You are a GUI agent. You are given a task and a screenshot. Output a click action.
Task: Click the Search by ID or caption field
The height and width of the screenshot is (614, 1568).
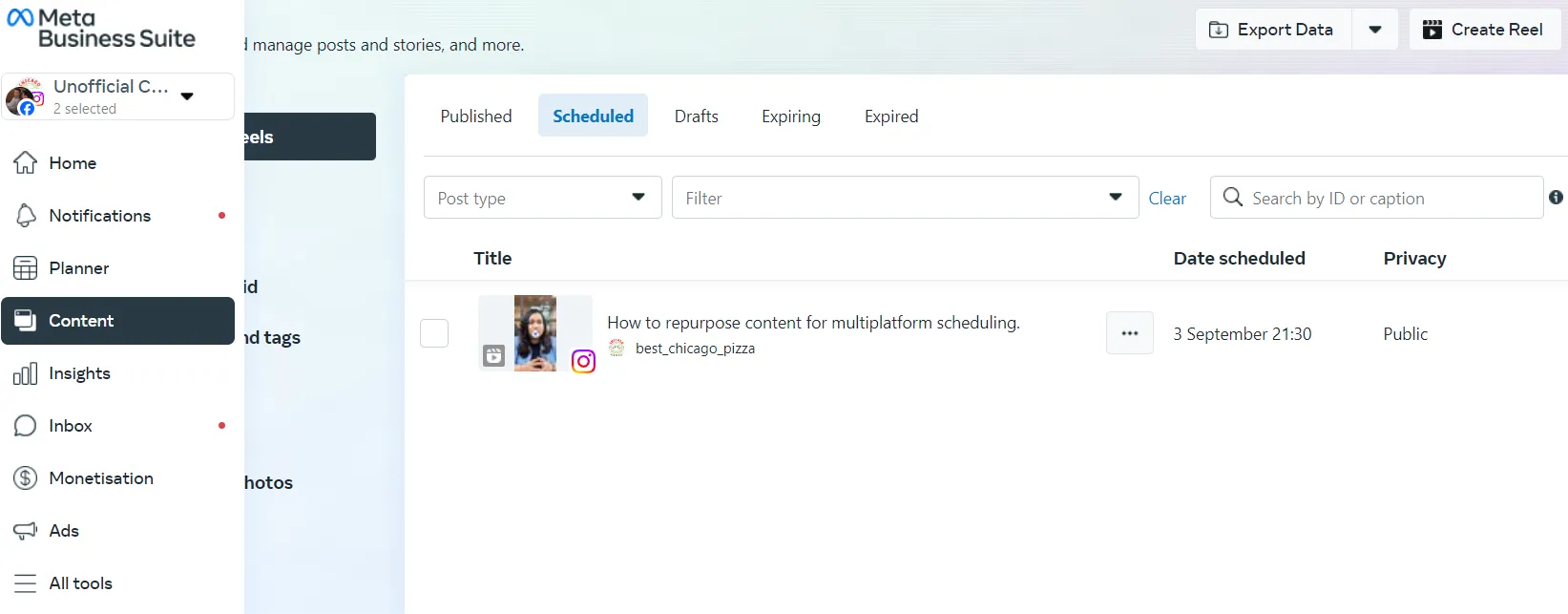[x=1384, y=198]
